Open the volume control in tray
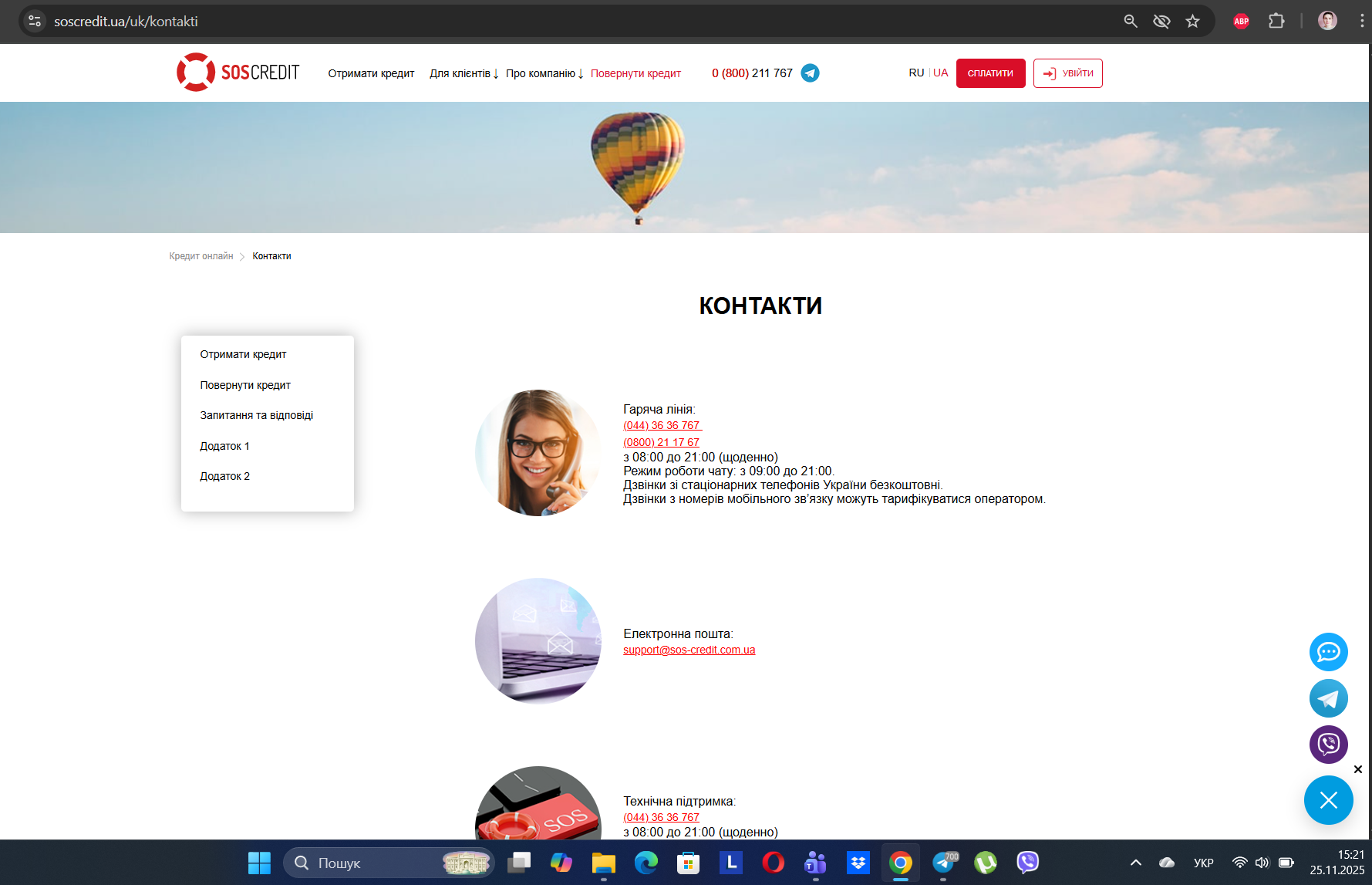Viewport: 1372px width, 885px height. tap(1262, 863)
